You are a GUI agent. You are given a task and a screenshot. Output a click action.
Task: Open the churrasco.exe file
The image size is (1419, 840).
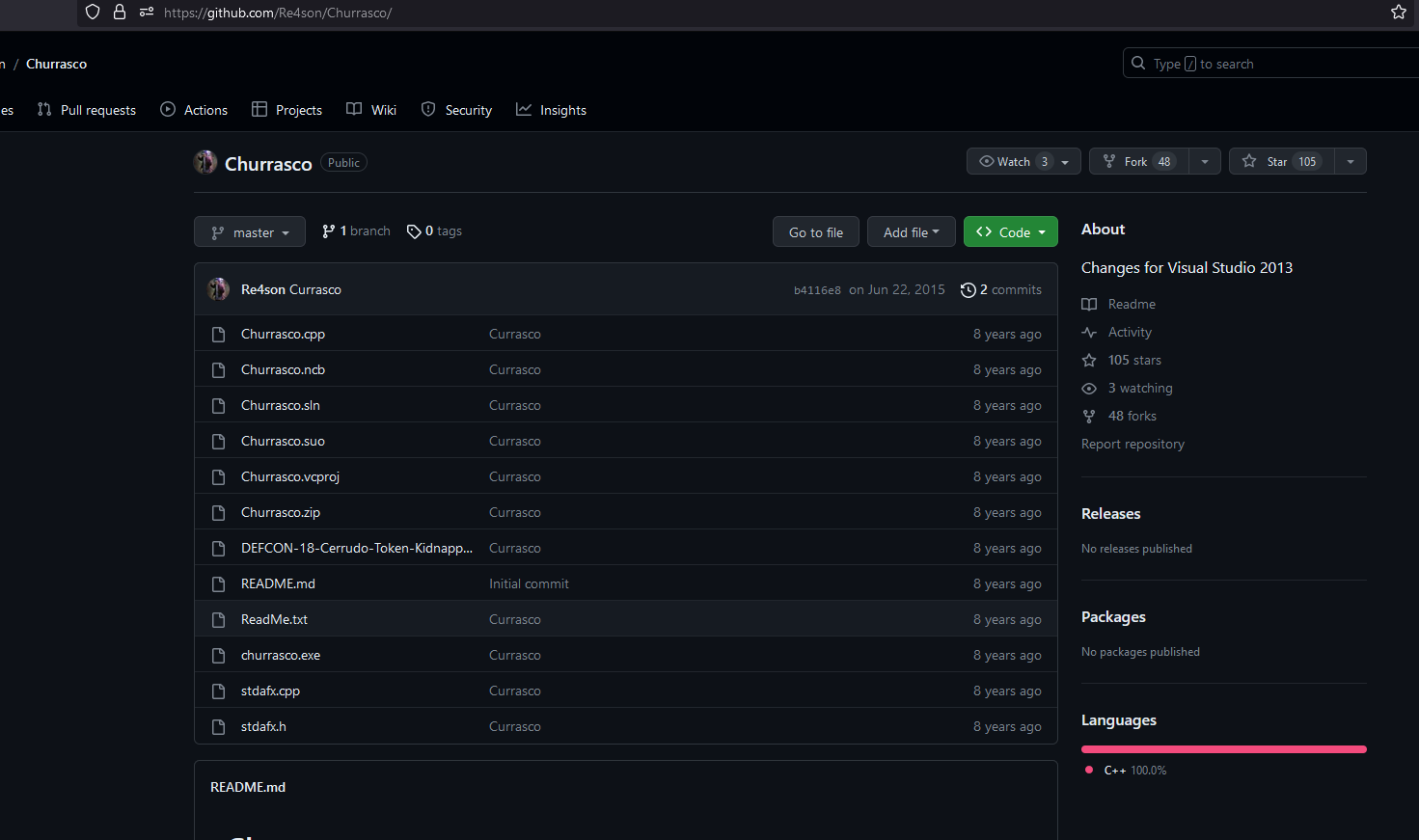coord(281,656)
